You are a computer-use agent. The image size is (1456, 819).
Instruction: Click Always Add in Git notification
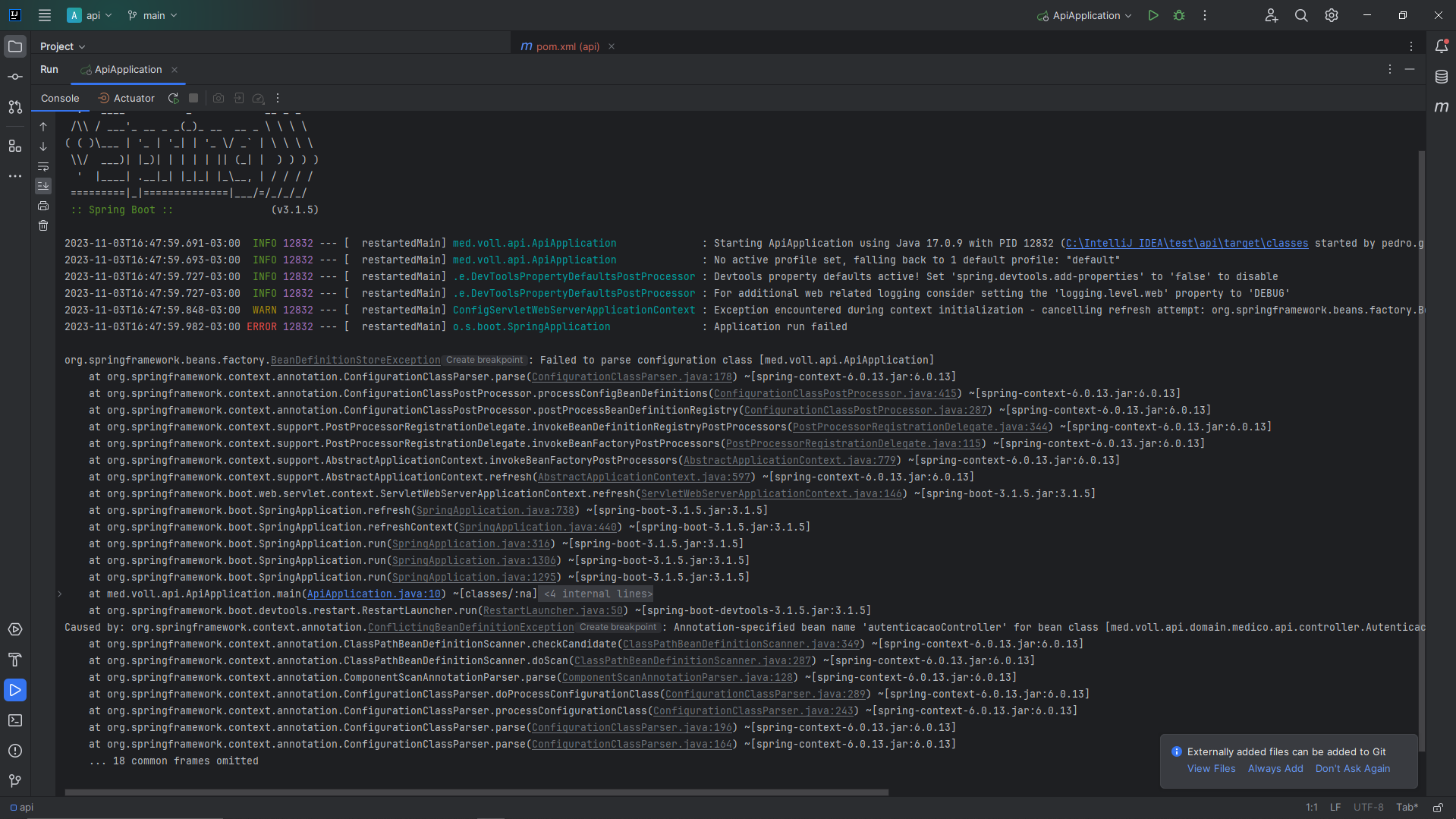click(x=1275, y=768)
